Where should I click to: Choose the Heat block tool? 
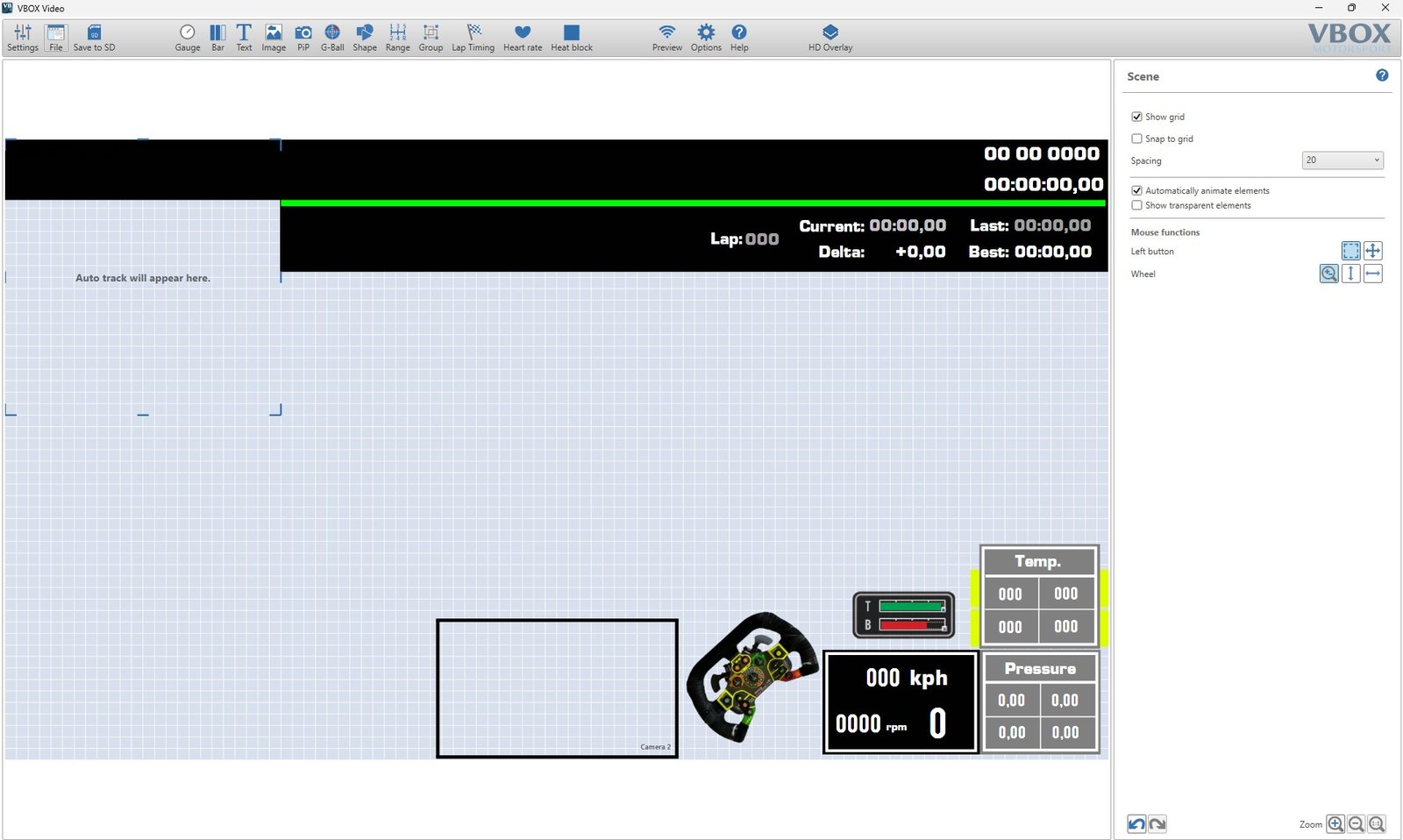click(571, 38)
